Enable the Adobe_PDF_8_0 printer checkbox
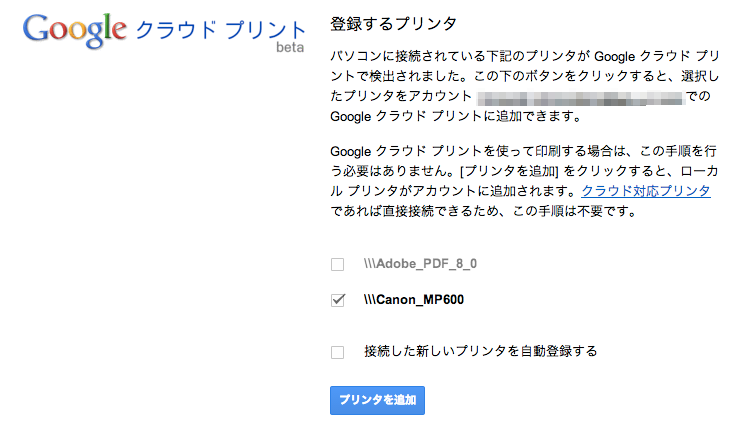Image resolution: width=745 pixels, height=430 pixels. coord(337,264)
